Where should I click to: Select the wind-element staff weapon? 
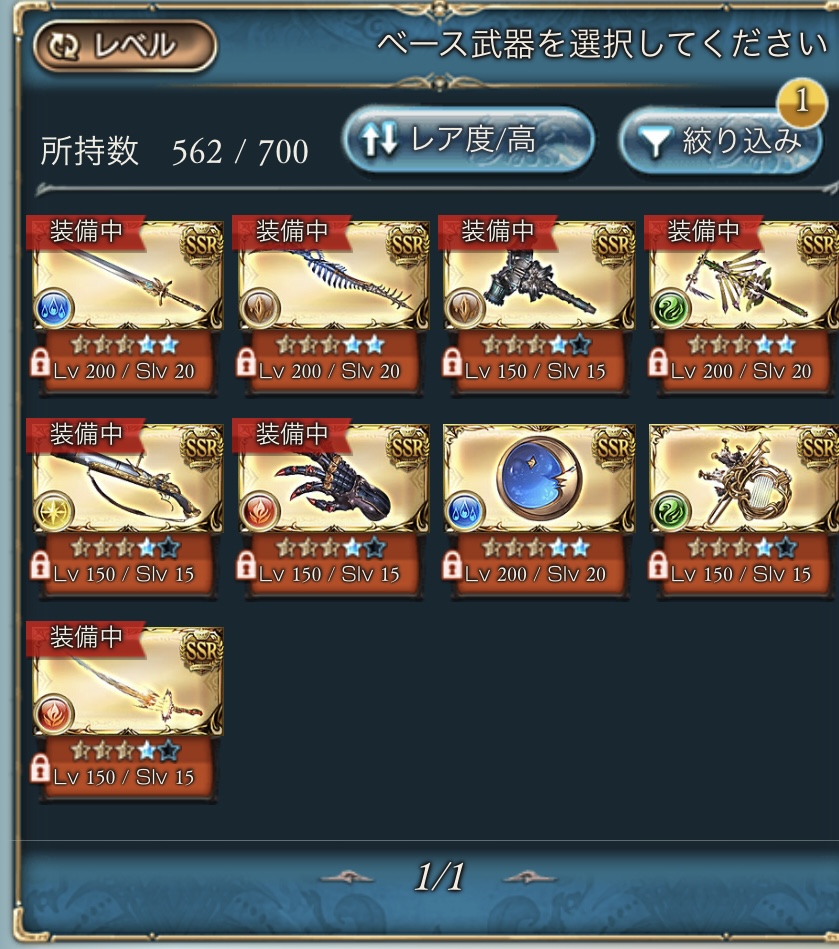pyautogui.click(x=743, y=306)
